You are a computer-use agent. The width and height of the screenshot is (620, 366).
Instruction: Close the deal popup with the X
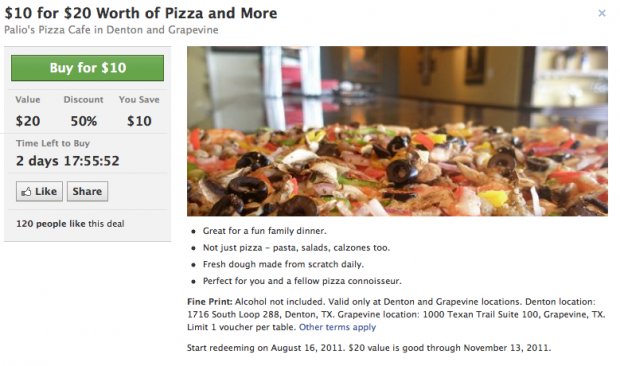(x=602, y=13)
